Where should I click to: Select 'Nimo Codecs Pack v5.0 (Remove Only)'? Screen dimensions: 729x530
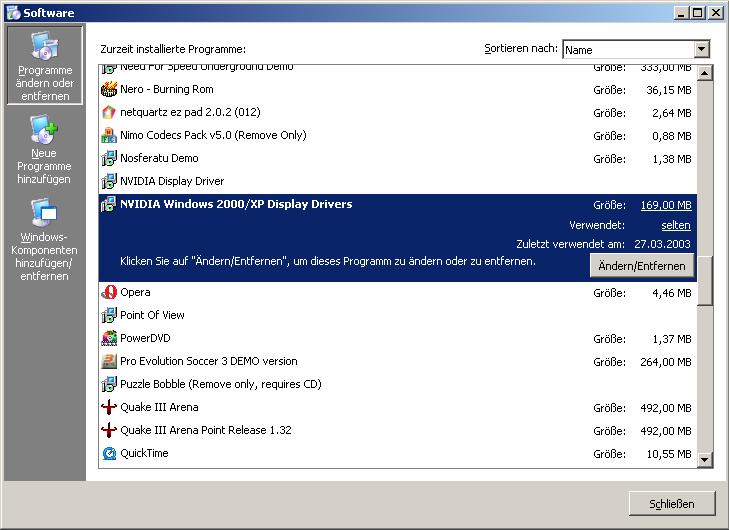click(398, 135)
